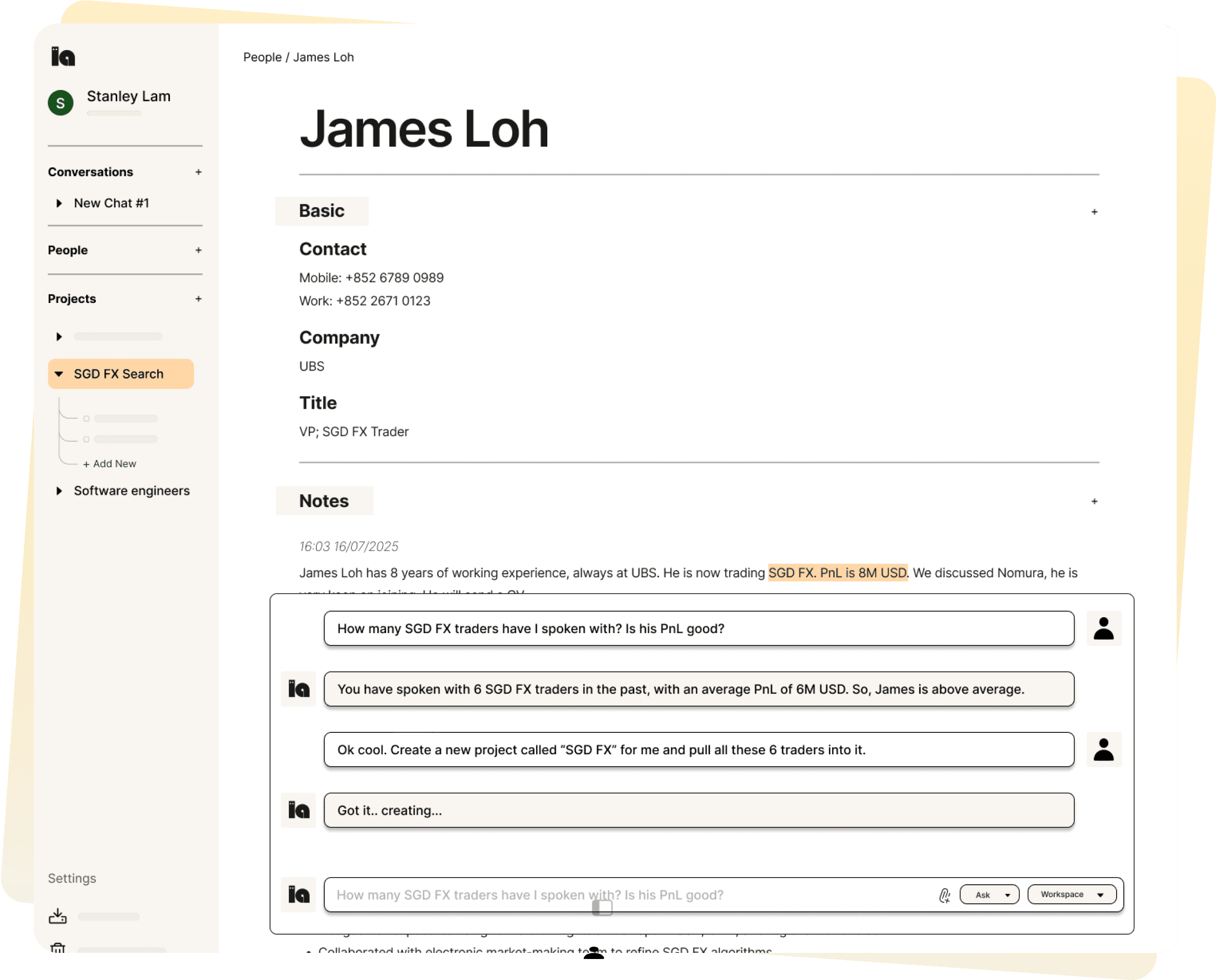1216x980 pixels.
Task: Toggle the panel icon below the chat input
Action: (x=602, y=908)
